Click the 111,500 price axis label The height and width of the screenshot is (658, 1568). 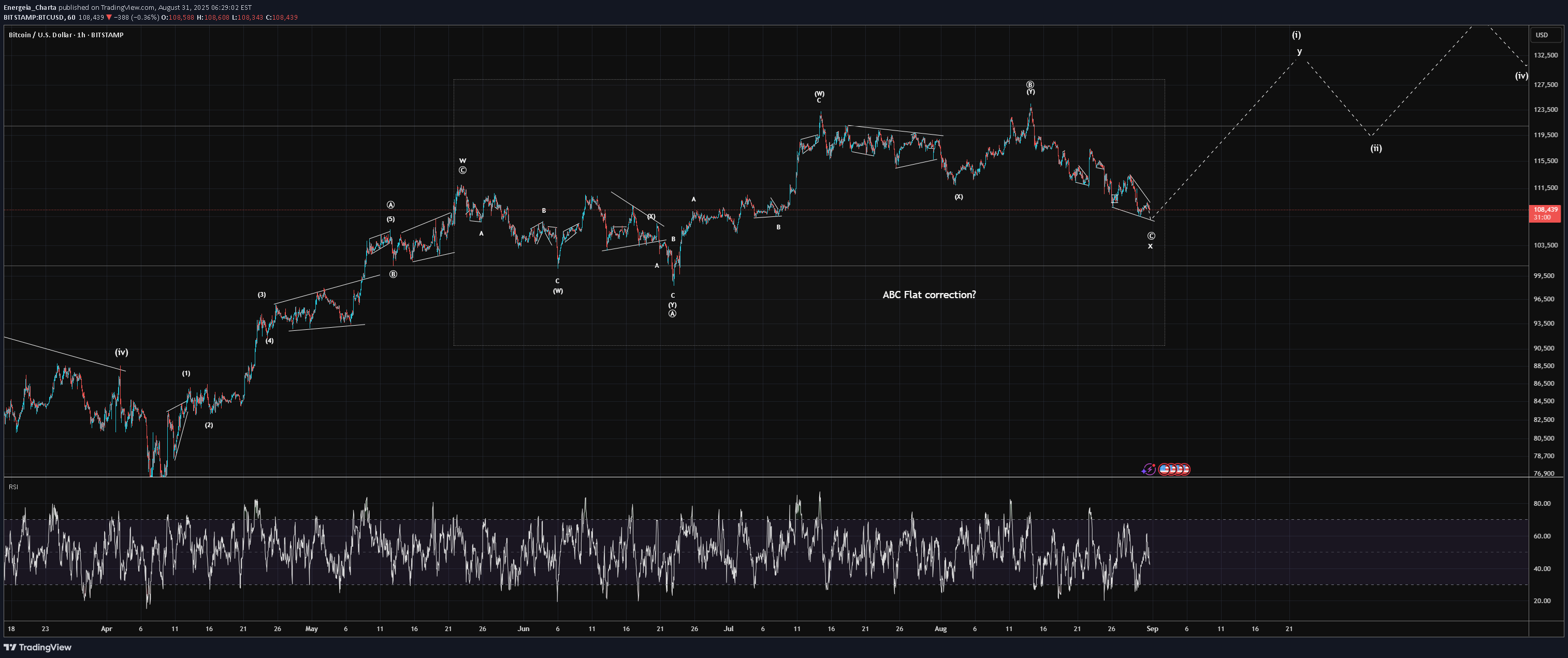tap(1546, 188)
